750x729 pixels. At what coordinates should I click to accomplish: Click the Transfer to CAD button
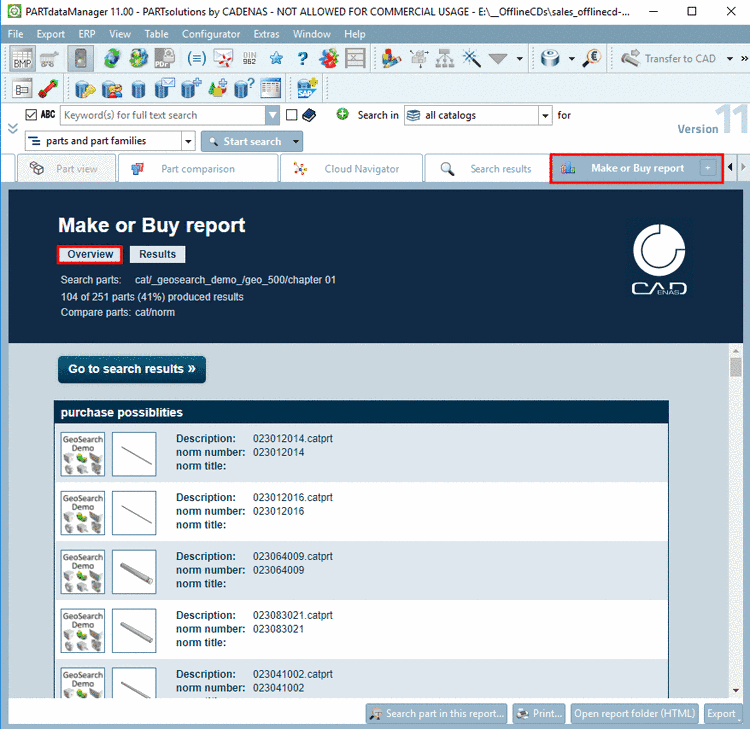coord(668,59)
